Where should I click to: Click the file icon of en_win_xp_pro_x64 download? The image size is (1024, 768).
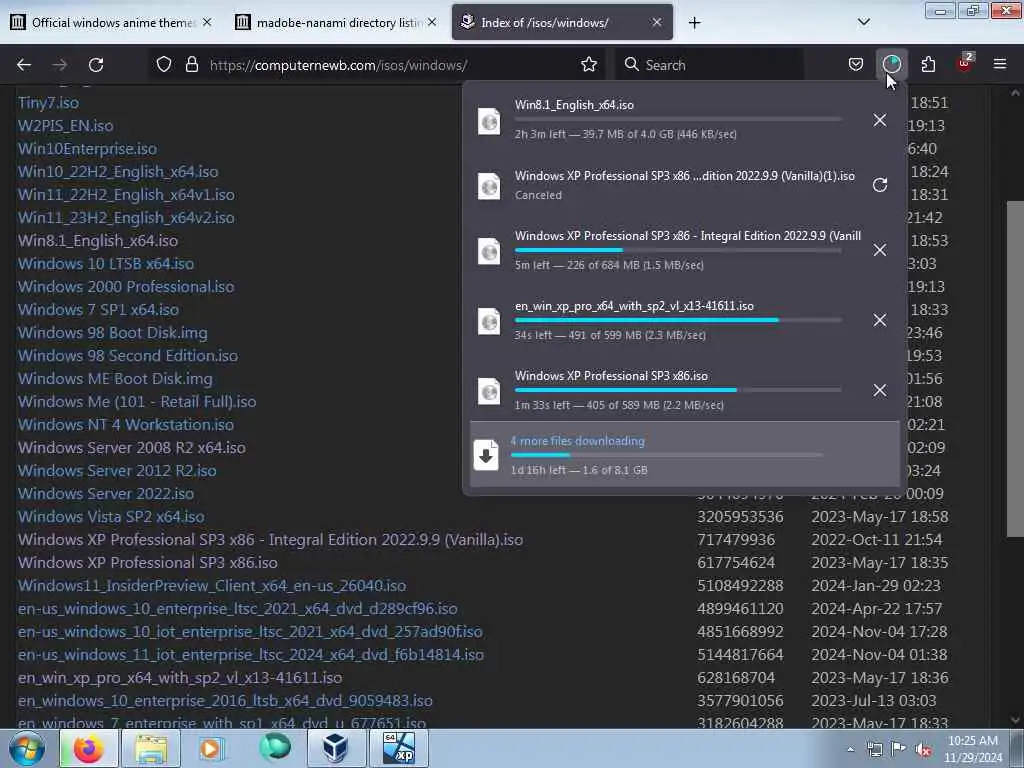[489, 321]
